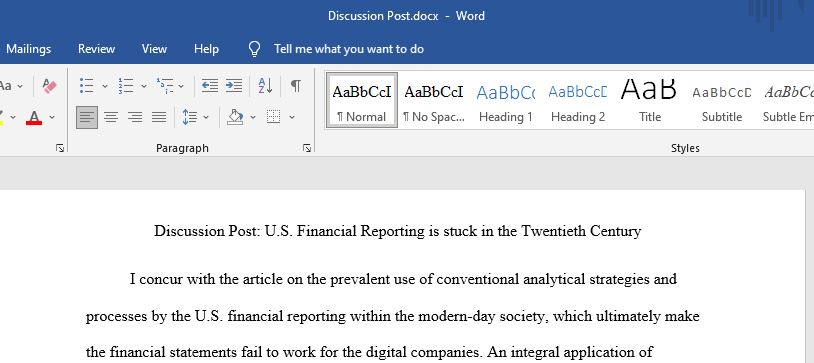The image size is (814, 363).
Task: Apply numbered list formatting
Action: [126, 86]
